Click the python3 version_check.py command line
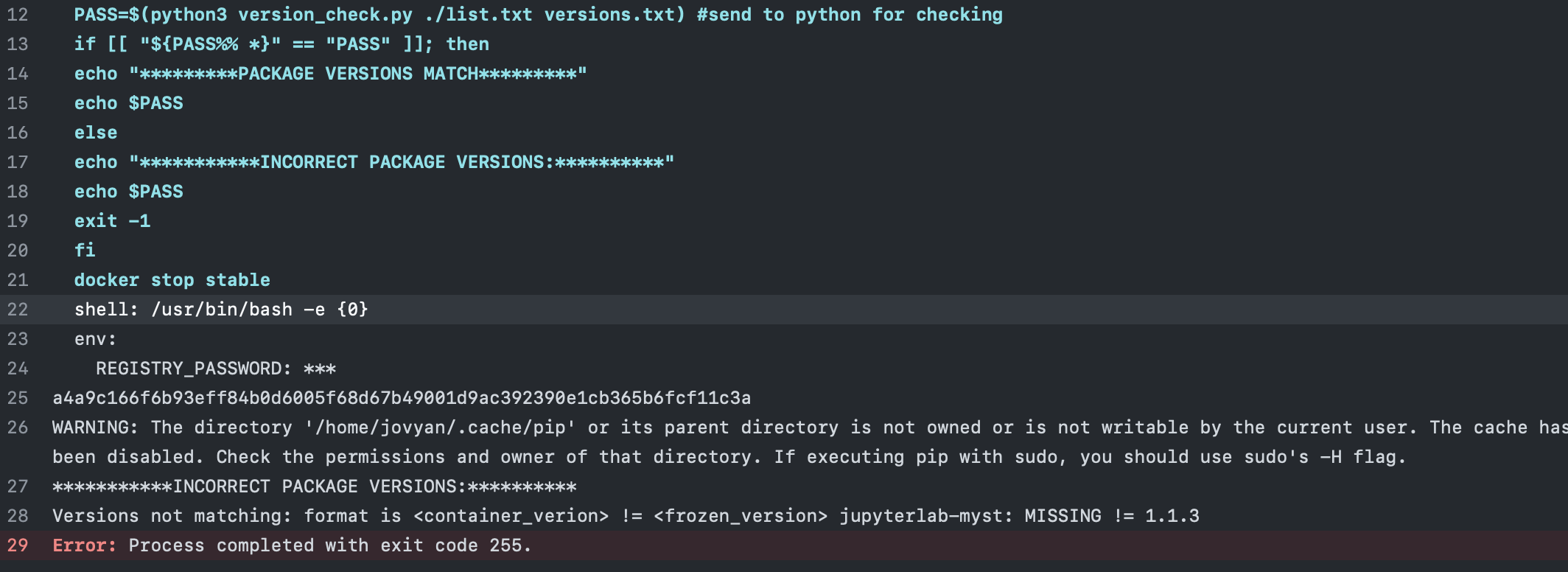This screenshot has width=1568, height=572. click(x=538, y=15)
